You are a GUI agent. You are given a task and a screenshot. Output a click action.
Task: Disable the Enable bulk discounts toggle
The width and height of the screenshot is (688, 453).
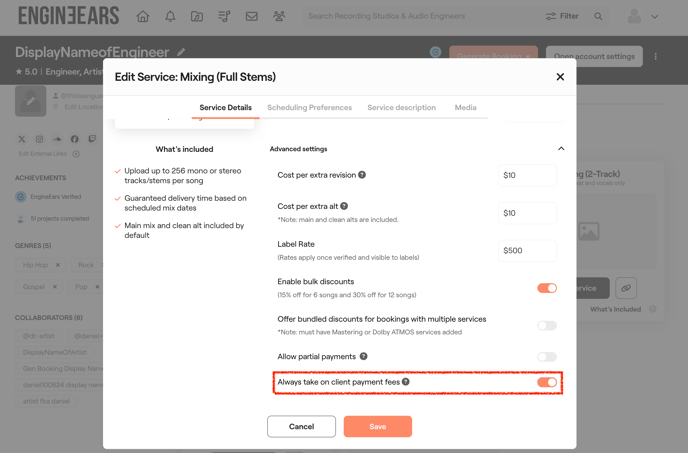pyautogui.click(x=546, y=288)
